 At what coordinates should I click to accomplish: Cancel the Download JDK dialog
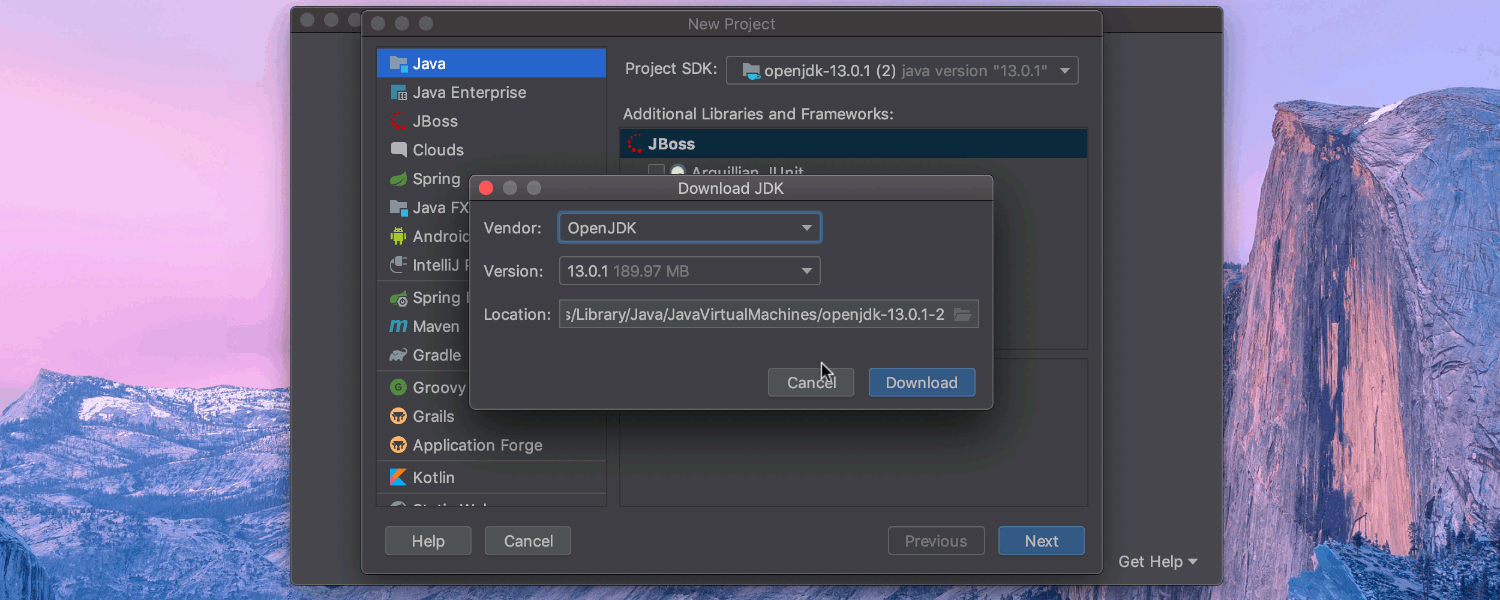tap(811, 383)
